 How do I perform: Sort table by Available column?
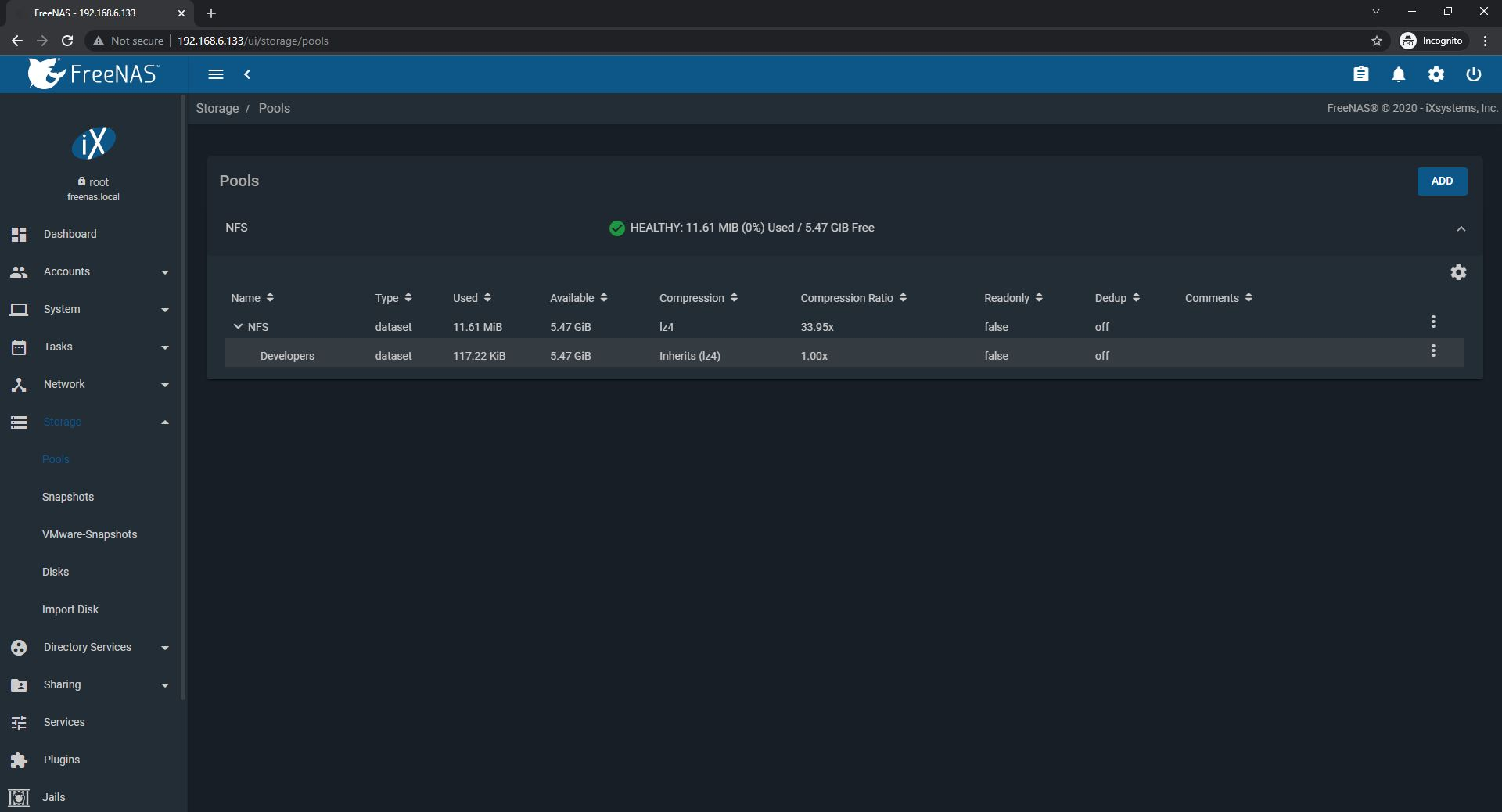click(x=578, y=298)
